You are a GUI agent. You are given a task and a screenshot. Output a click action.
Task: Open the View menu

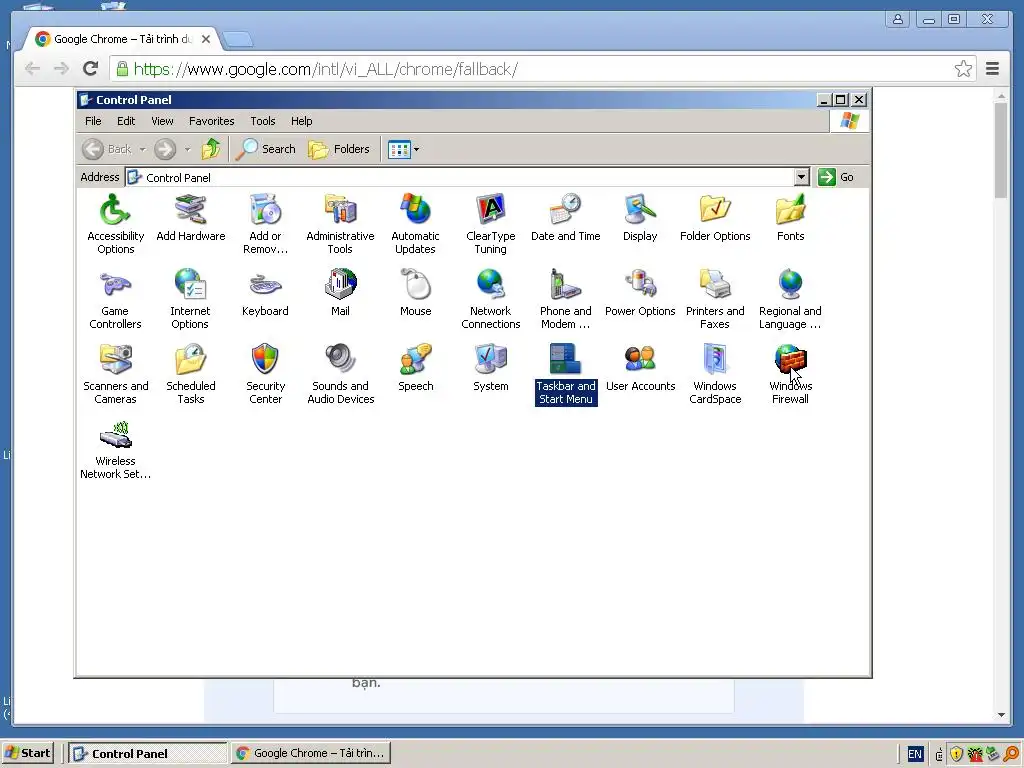click(x=162, y=121)
